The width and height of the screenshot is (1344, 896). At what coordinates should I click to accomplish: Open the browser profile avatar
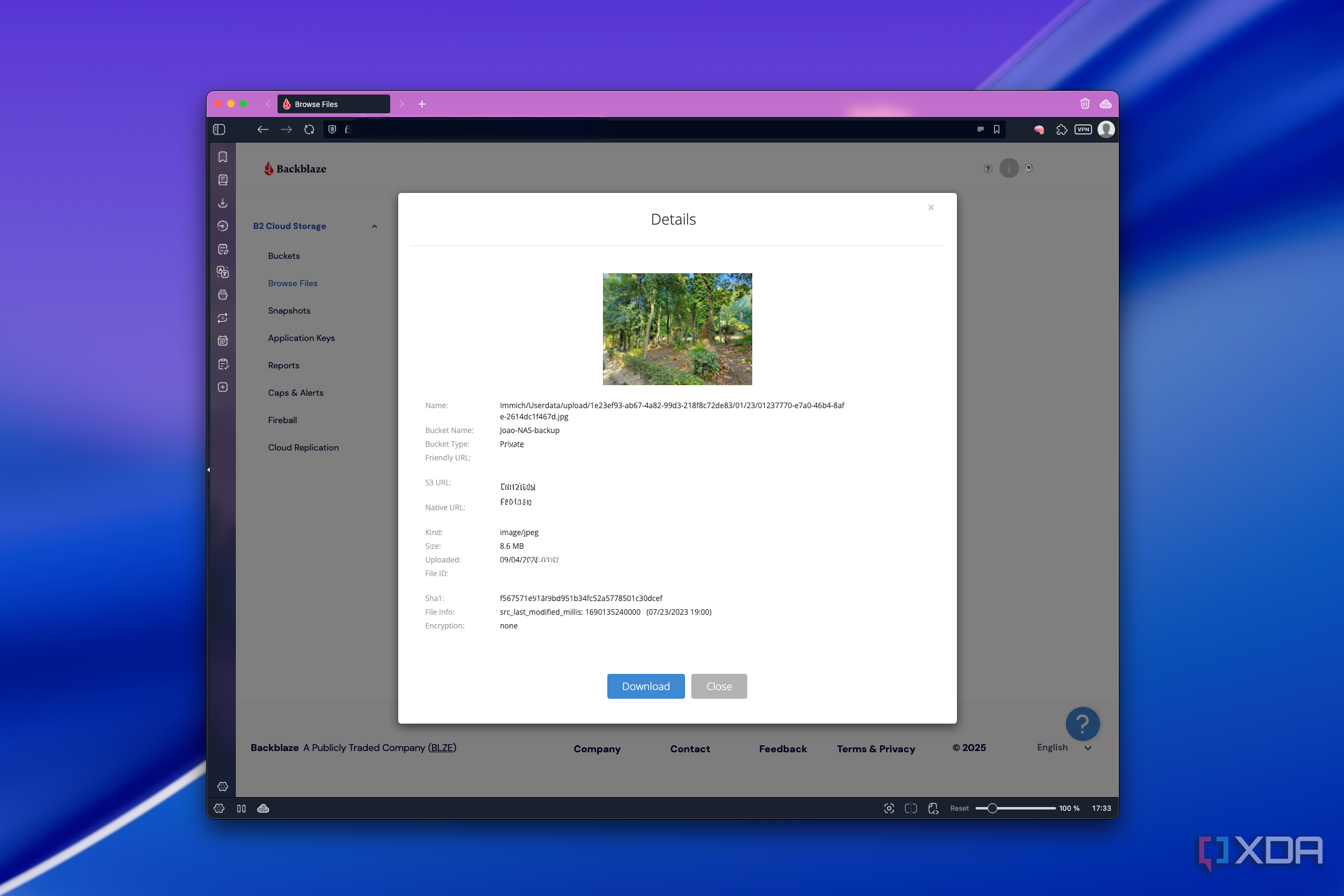[1106, 129]
